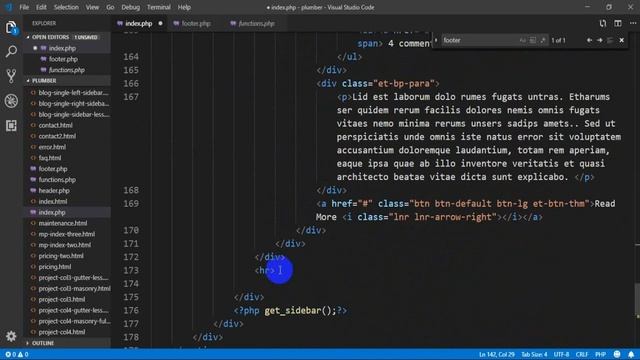
Task: Open the Explorer view in activity bar
Action: coord(11,28)
